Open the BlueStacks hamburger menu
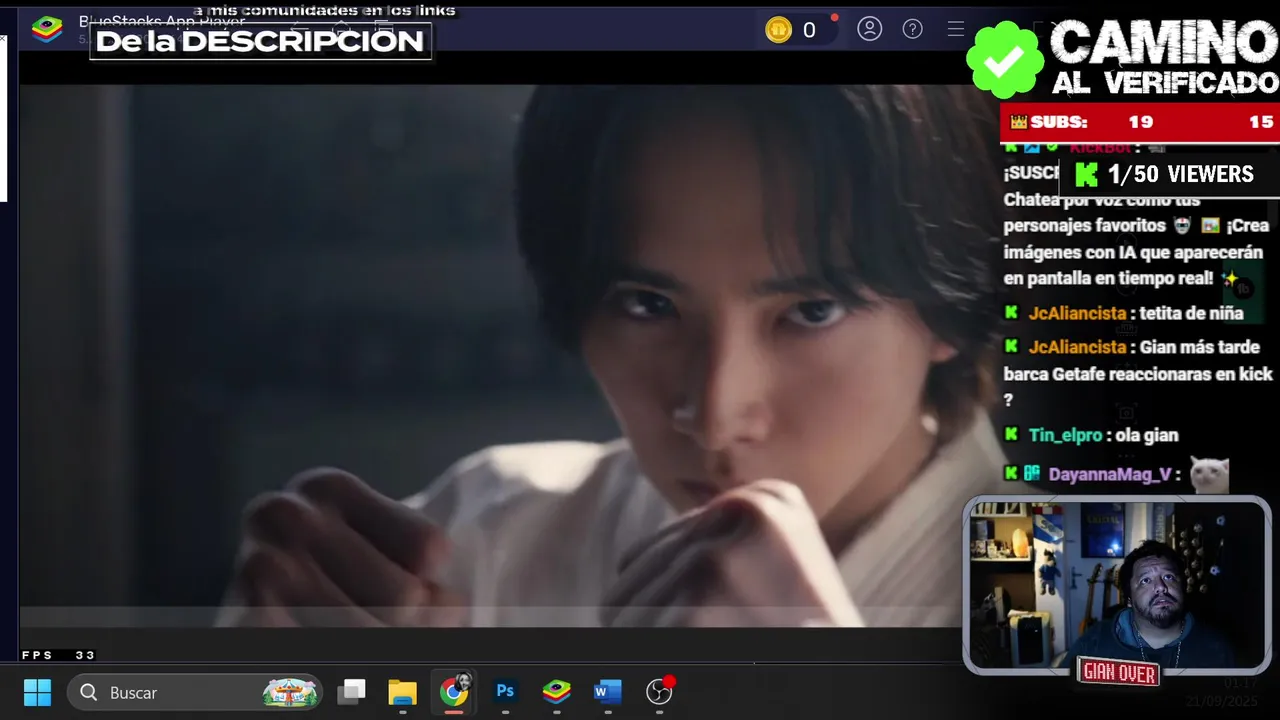 (x=956, y=29)
